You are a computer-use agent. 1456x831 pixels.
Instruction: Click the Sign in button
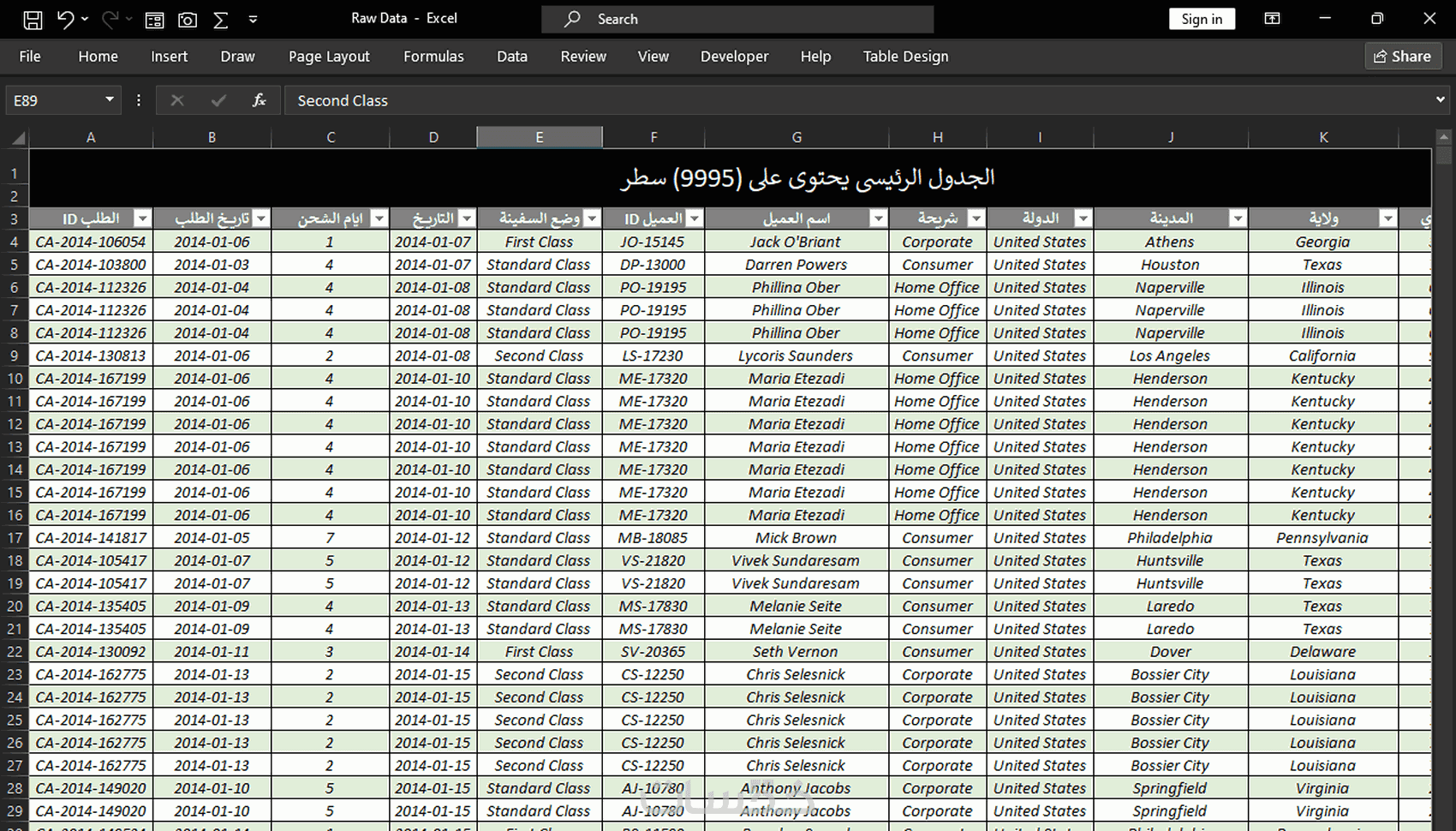tap(1202, 19)
